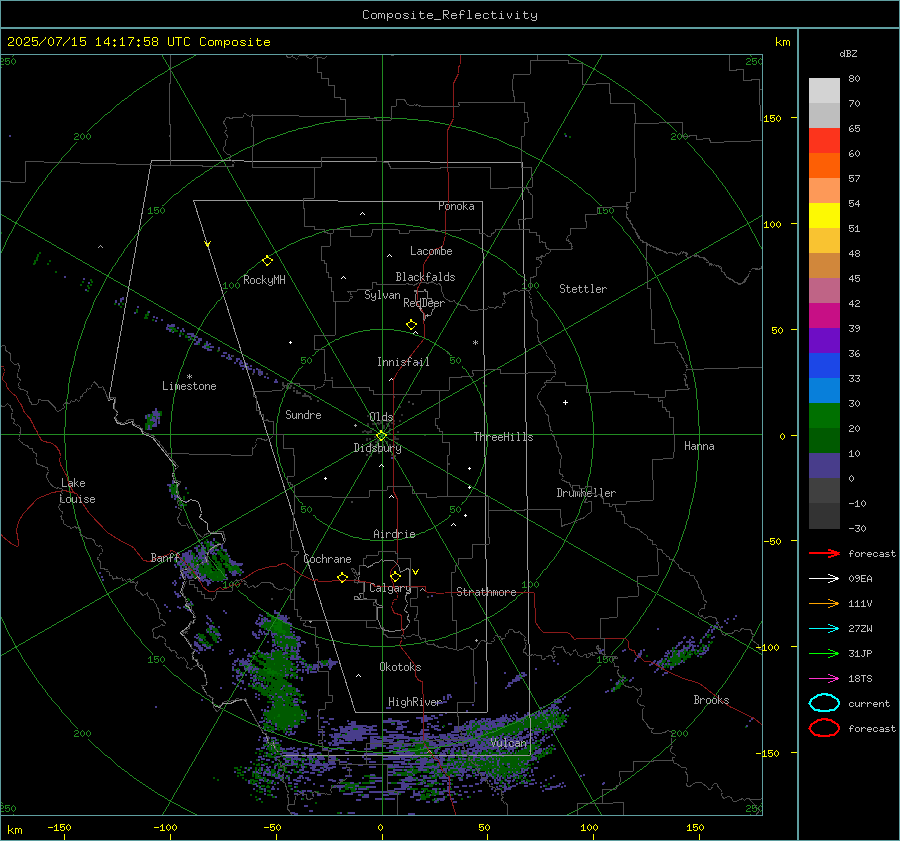This screenshot has width=900, height=841.
Task: Click the yellow 51 dBZ color swatch
Action: pos(824,216)
